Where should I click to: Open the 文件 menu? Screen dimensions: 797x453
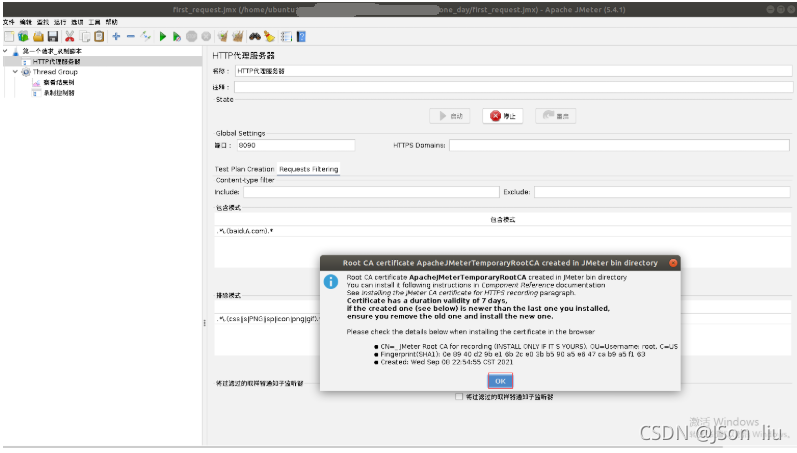9,22
